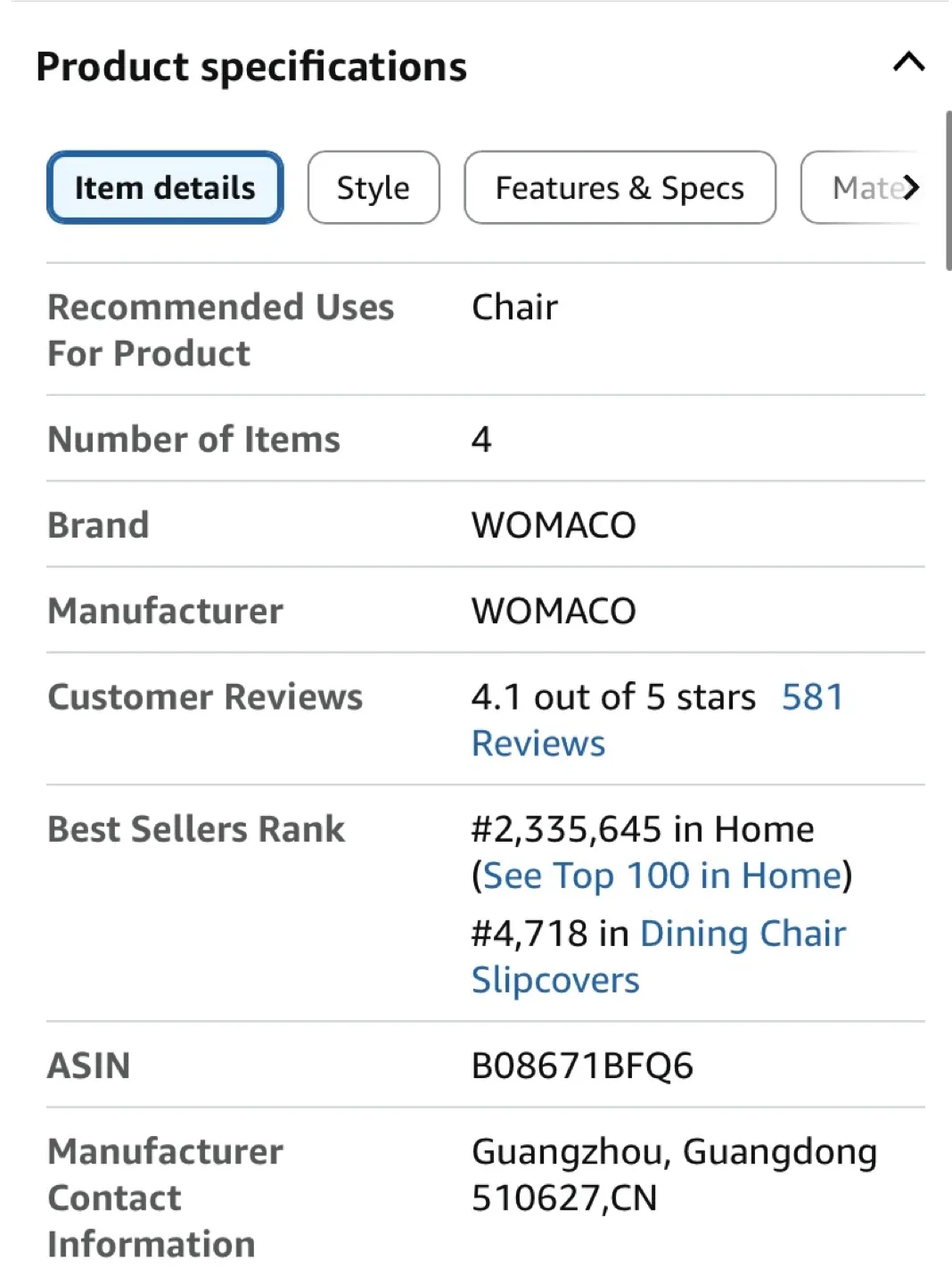The image size is (952, 1284).
Task: Click the Manufacturer Contact Information label
Action: (165, 1197)
